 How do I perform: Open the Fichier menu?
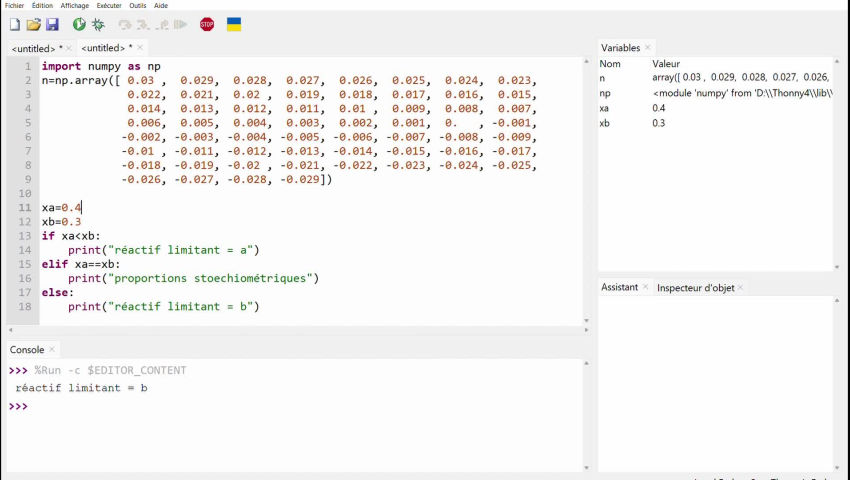[14, 5]
